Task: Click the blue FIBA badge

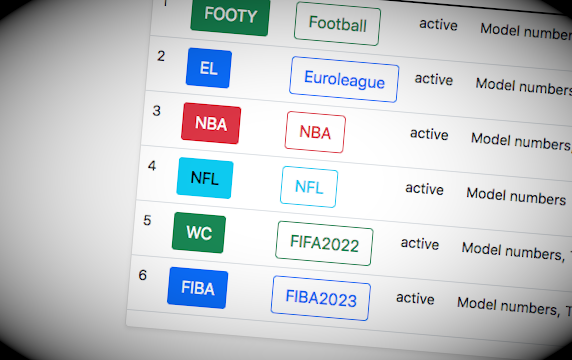Action: (x=198, y=288)
